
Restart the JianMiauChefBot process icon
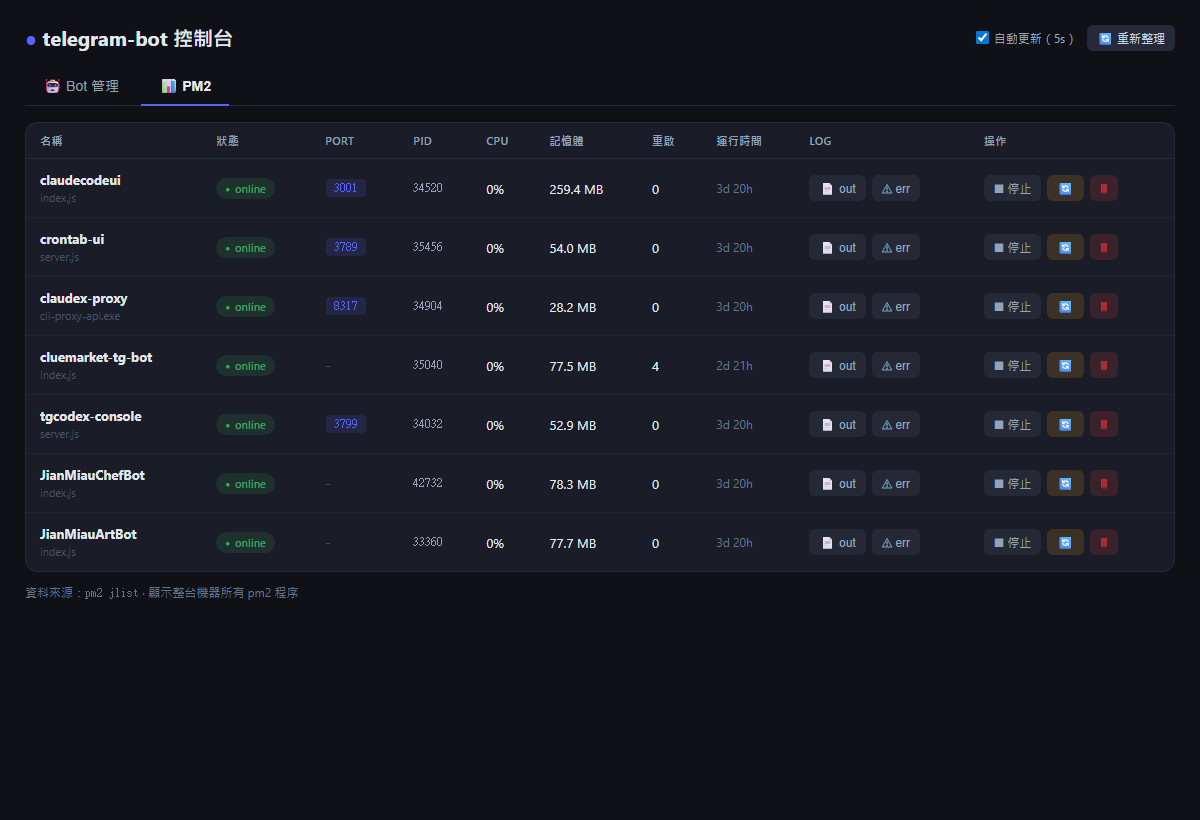click(x=1065, y=483)
